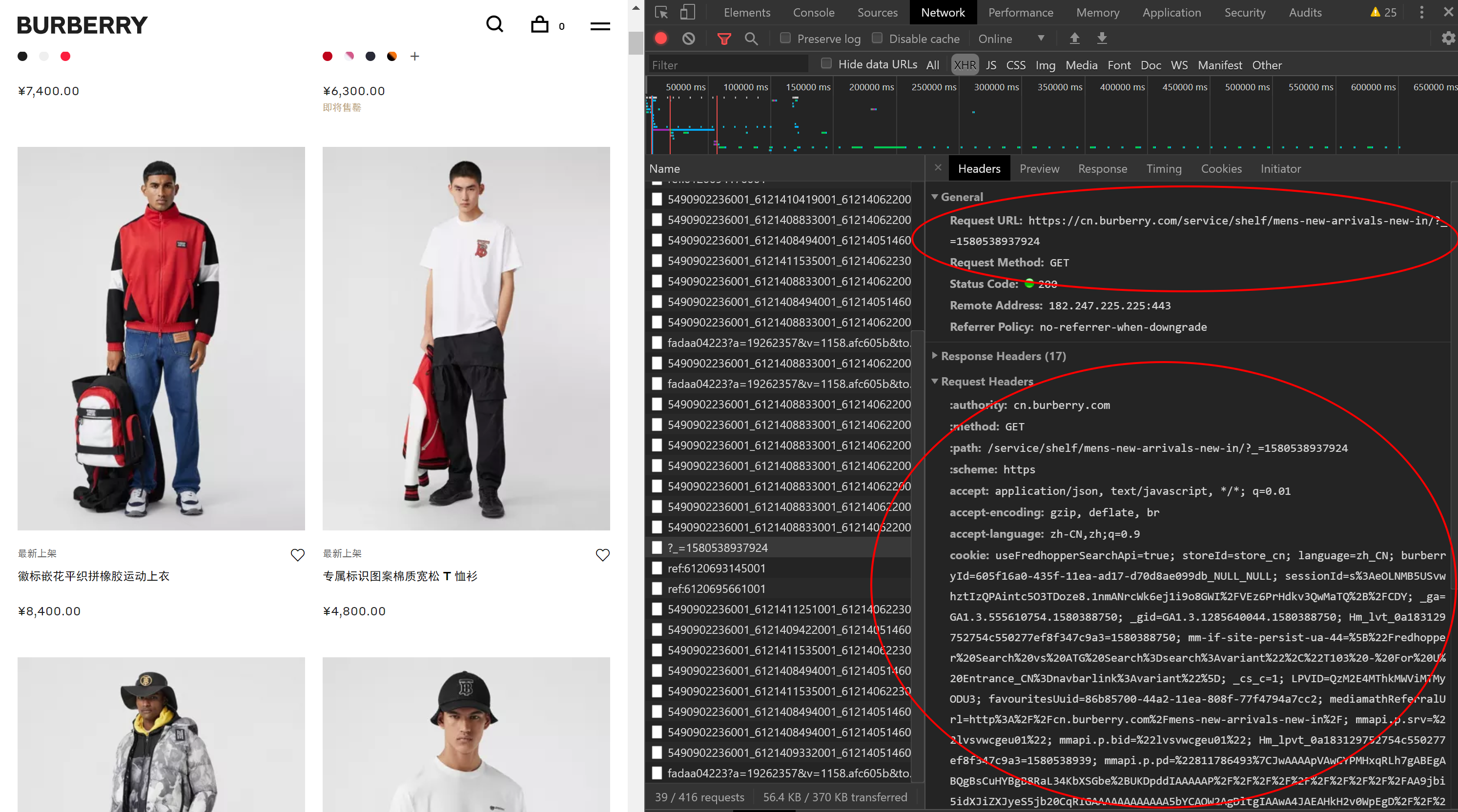Enable the Preserve log checkbox

[783, 38]
